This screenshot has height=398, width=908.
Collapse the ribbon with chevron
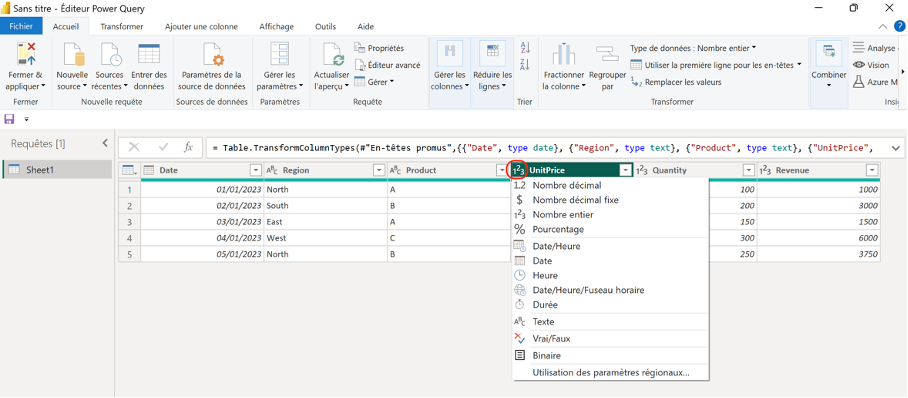(x=883, y=27)
